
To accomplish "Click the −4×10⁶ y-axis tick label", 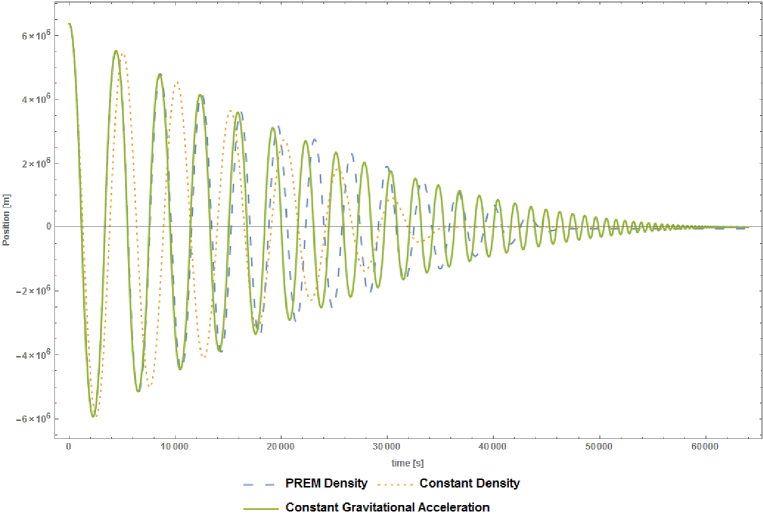I will pyautogui.click(x=33, y=354).
